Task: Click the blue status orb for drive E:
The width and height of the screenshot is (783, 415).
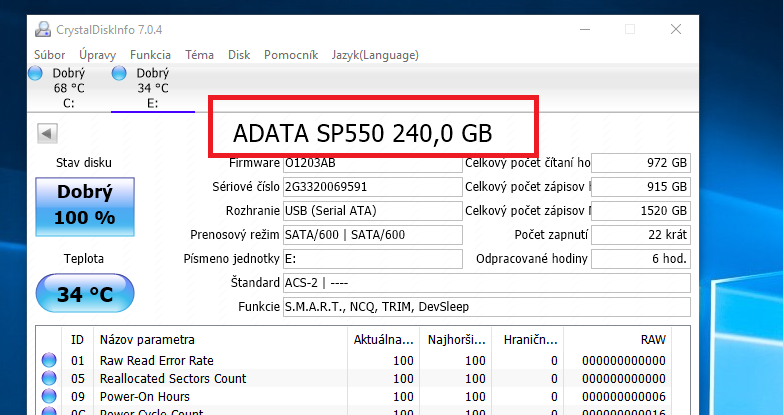Action: 119,73
